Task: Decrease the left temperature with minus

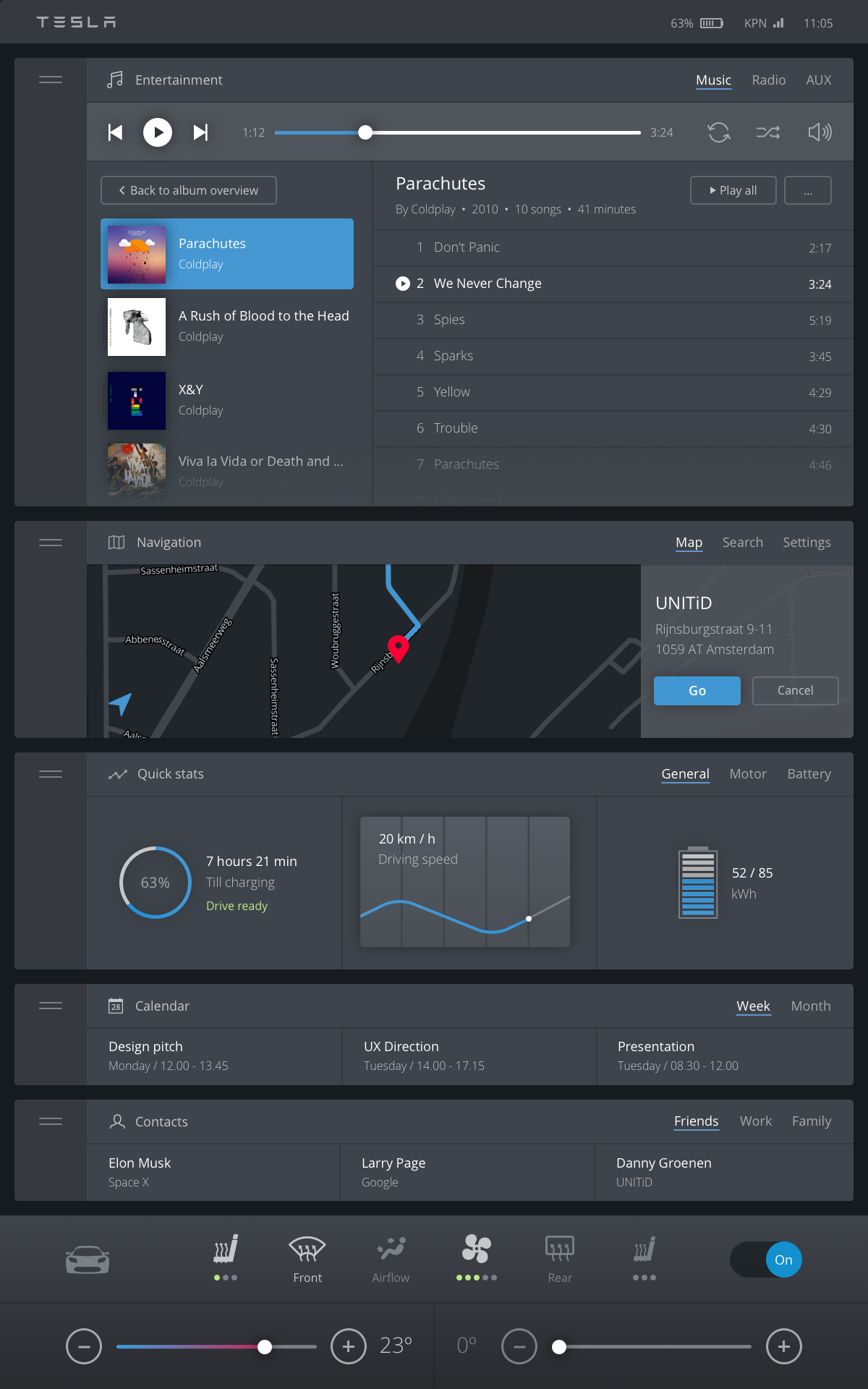Action: tap(84, 1346)
